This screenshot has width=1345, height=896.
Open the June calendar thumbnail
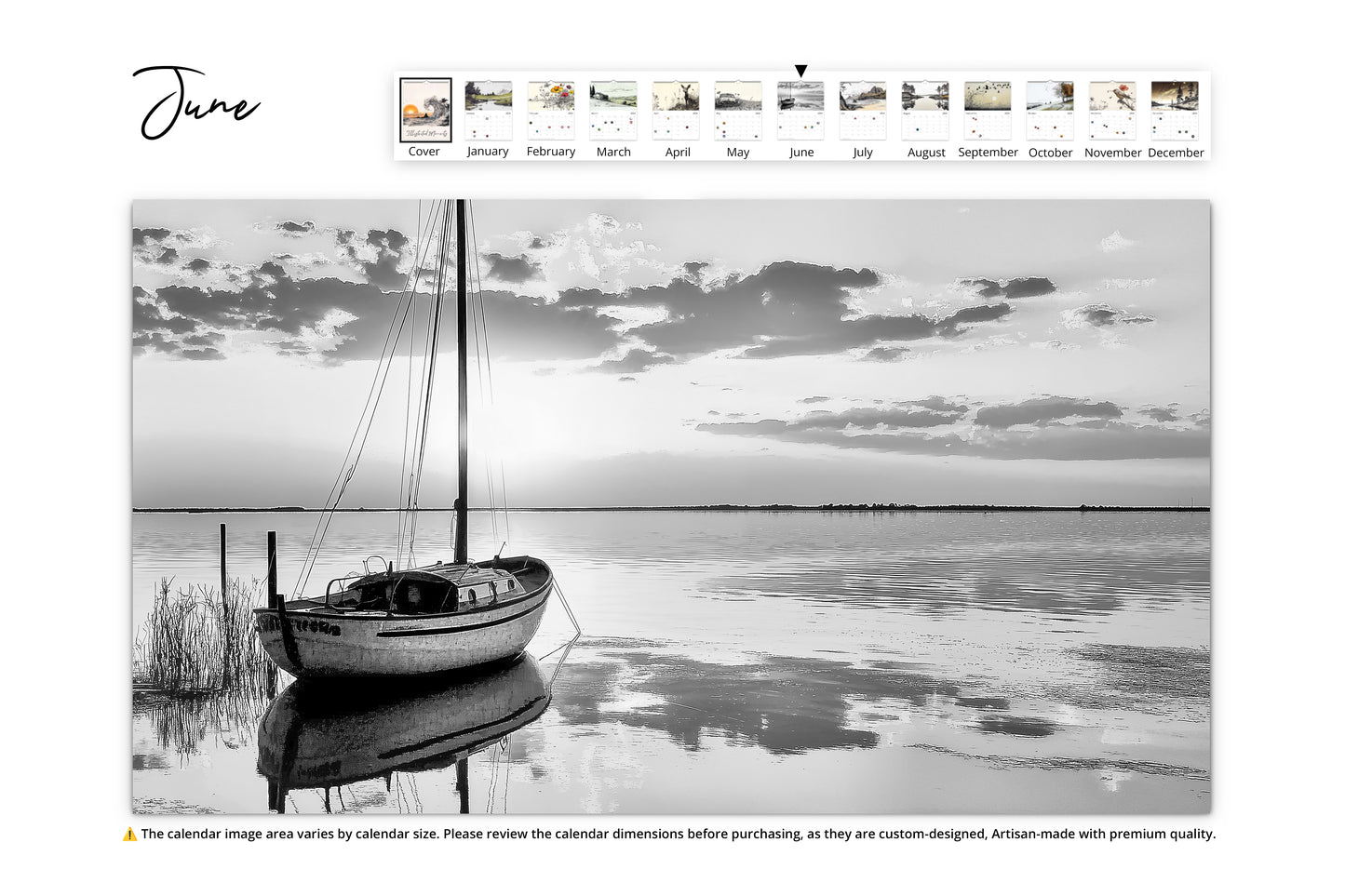click(x=800, y=110)
